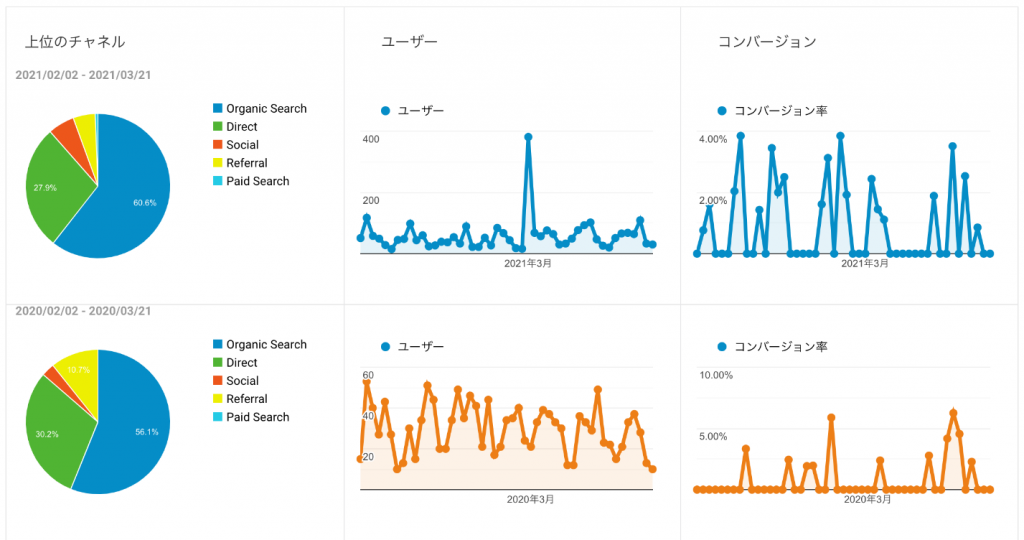Click the 2021/02/02 - 2021/03/21 date range label

[84, 75]
